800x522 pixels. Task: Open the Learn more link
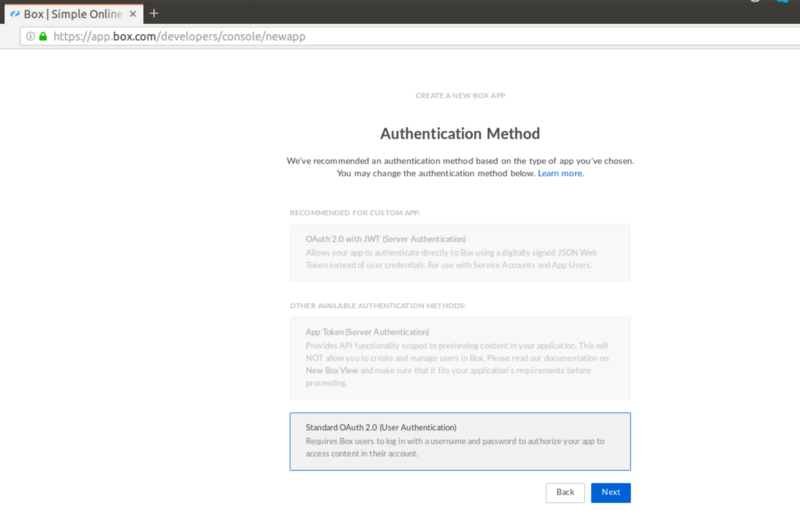(x=560, y=173)
